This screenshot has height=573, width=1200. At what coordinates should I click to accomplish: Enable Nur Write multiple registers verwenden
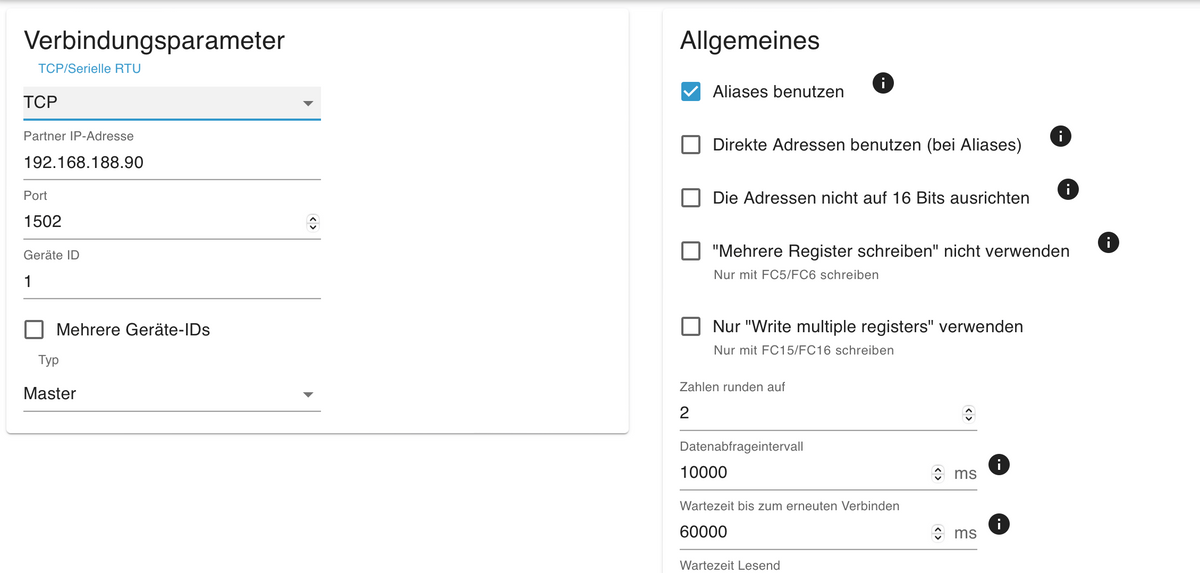(690, 326)
